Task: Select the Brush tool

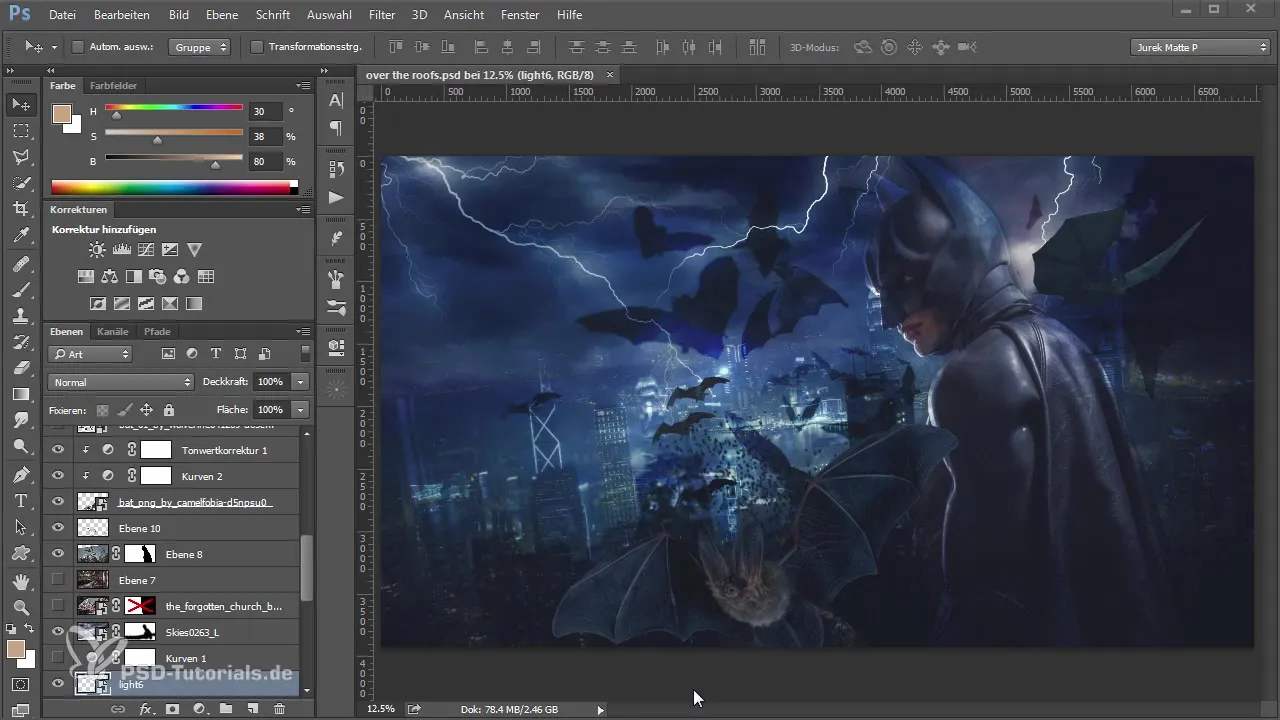Action: click(x=21, y=289)
